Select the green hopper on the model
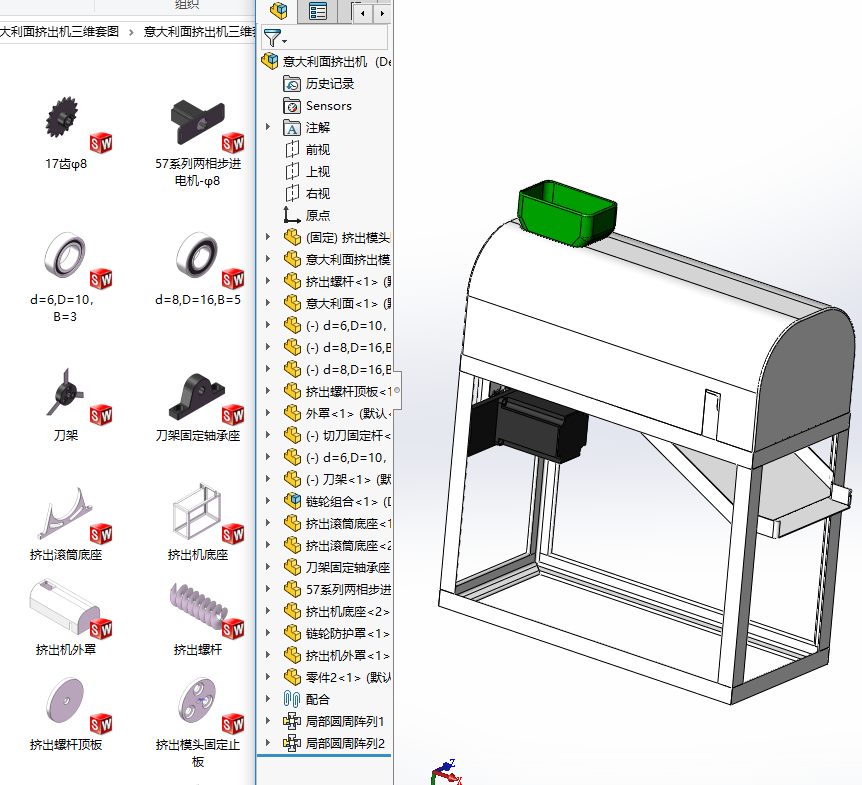The image size is (862, 785). coord(566,213)
